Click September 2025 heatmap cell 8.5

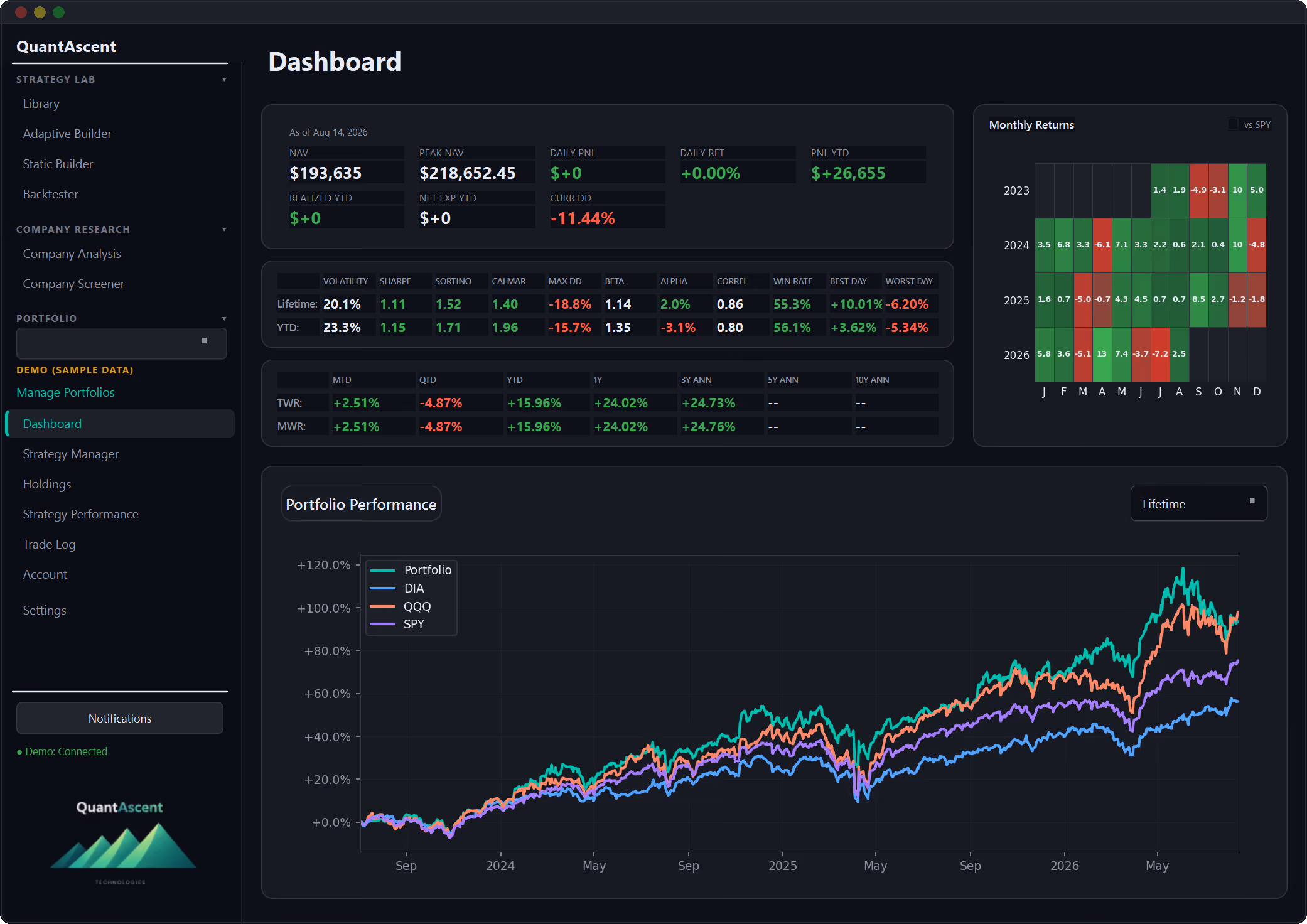coord(1199,299)
